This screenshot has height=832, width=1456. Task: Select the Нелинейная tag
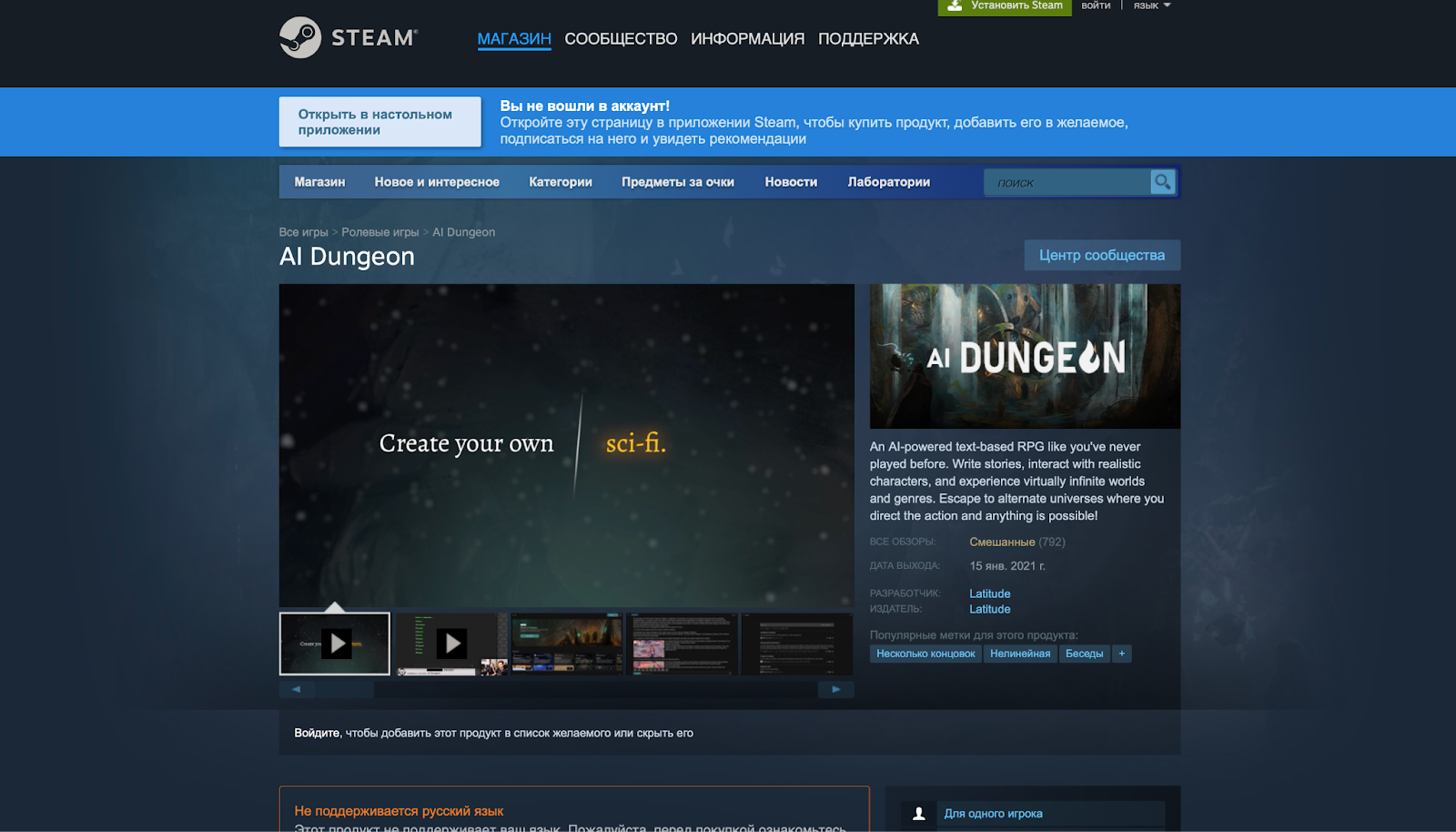coord(1020,654)
